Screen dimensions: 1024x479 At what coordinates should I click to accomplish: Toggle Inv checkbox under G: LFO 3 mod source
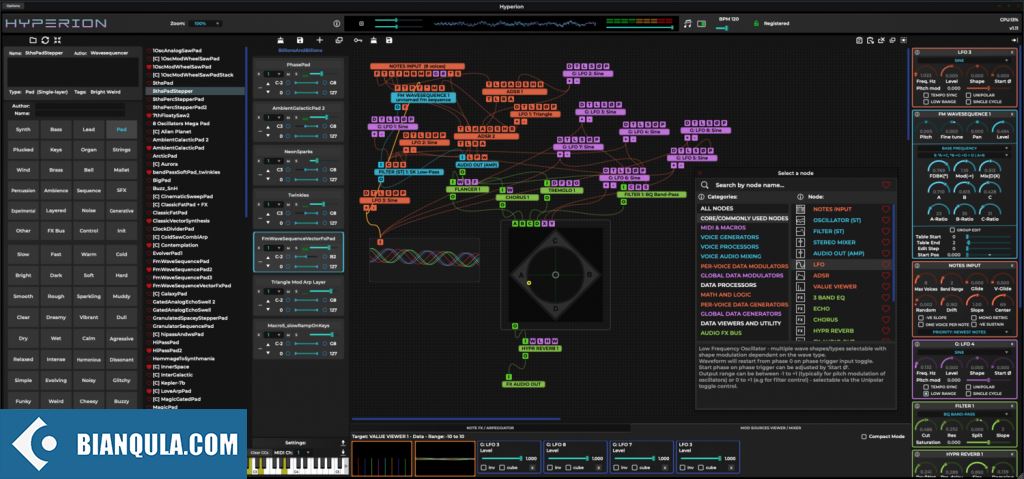(x=484, y=467)
